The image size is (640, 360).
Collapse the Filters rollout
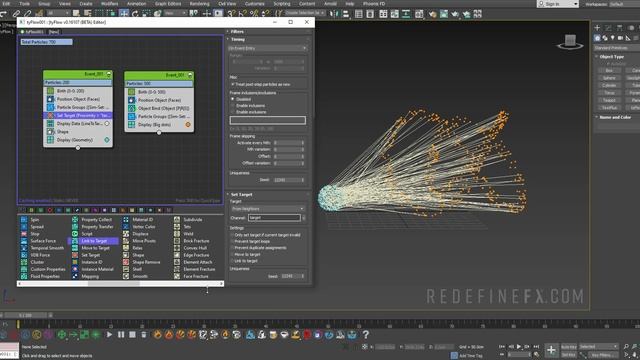[237, 31]
